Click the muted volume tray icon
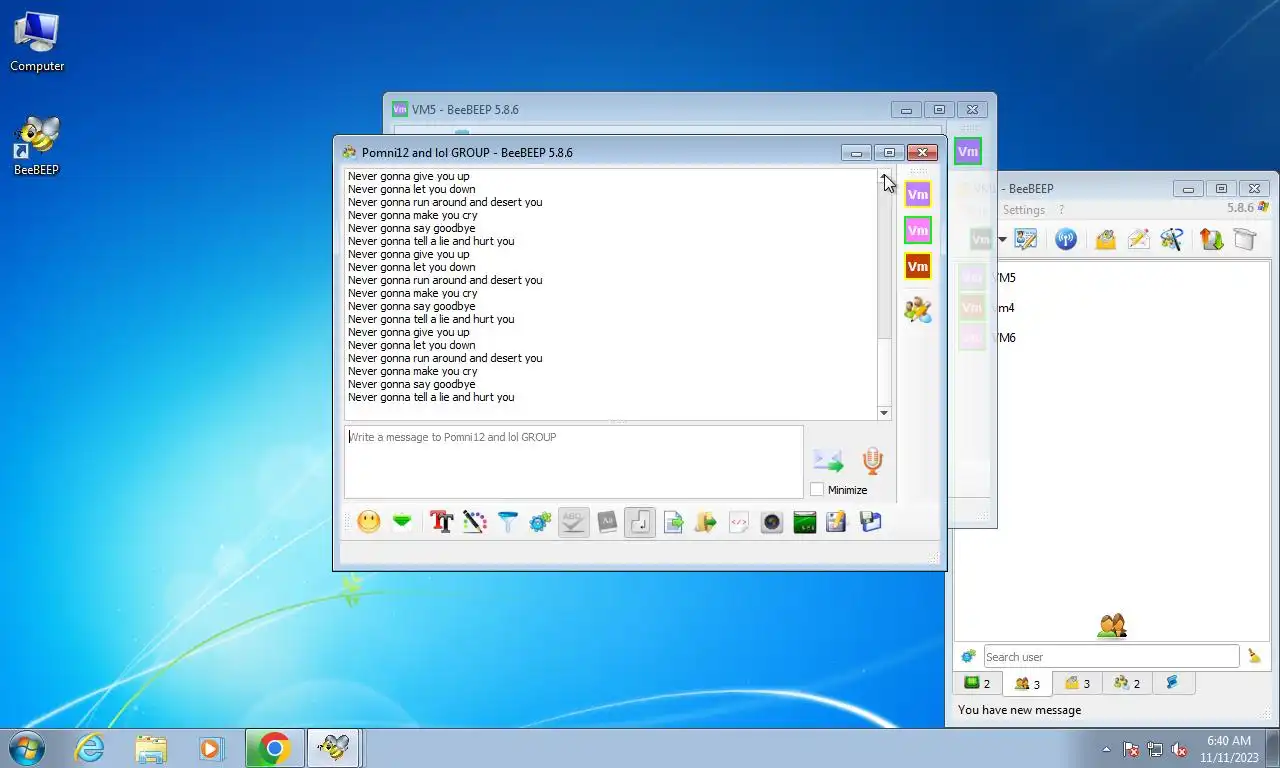 click(1179, 749)
